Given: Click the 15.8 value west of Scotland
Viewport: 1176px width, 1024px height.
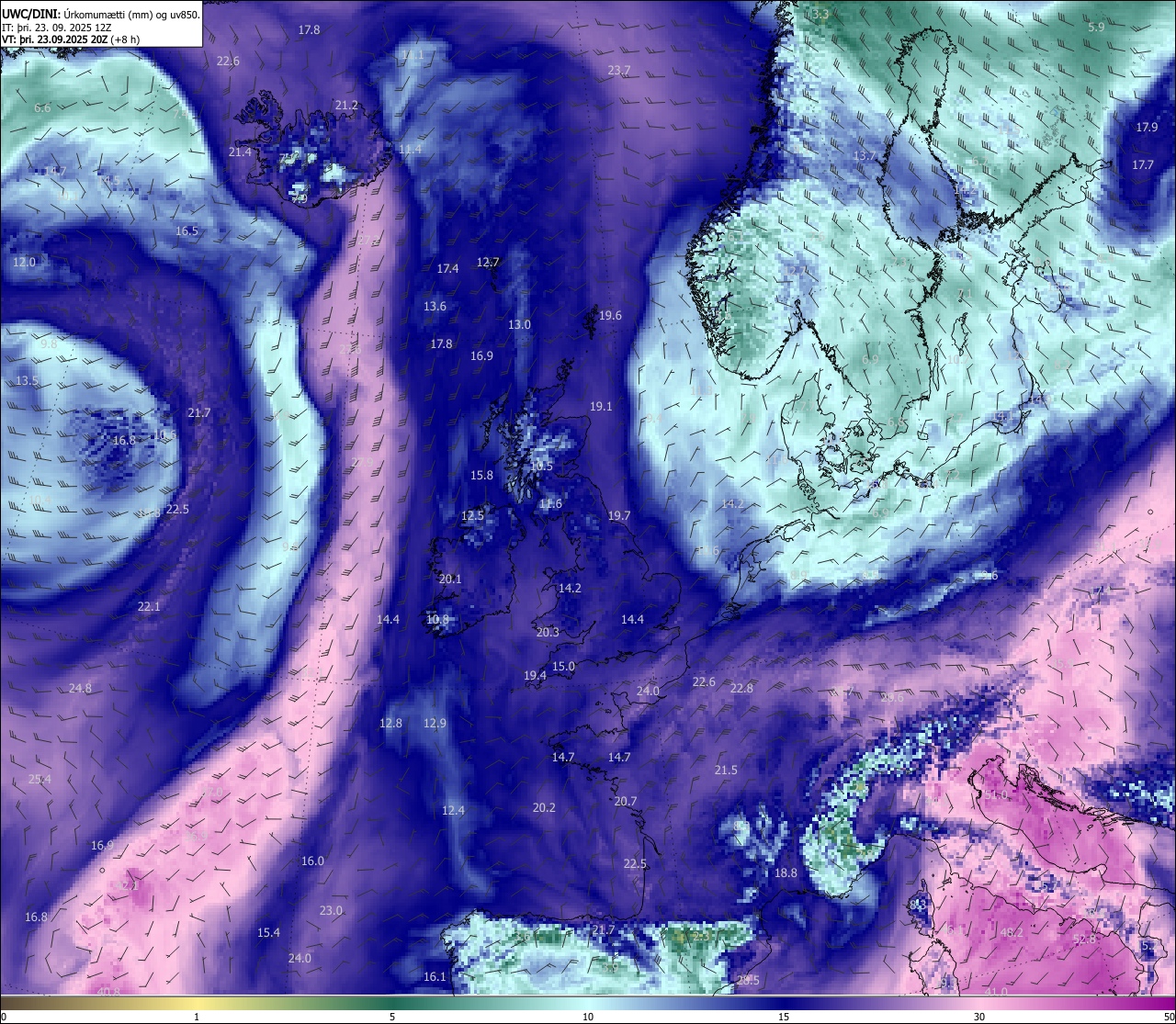Looking at the screenshot, I should point(481,476).
